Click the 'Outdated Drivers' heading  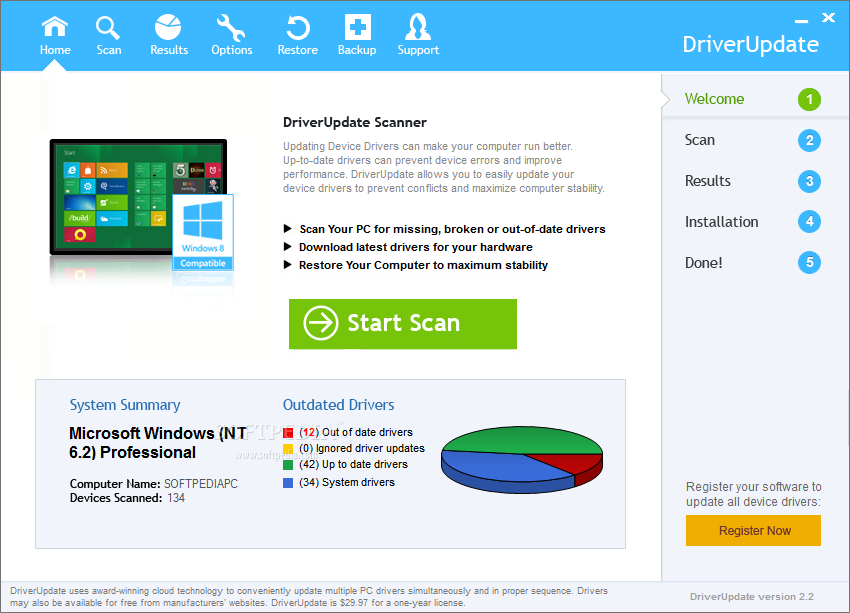[x=338, y=405]
